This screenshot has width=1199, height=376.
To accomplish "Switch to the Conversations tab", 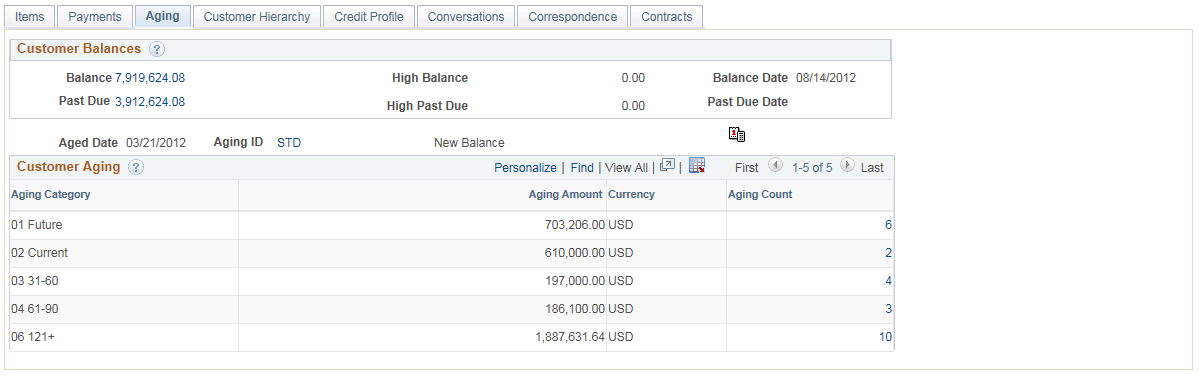I will point(466,16).
